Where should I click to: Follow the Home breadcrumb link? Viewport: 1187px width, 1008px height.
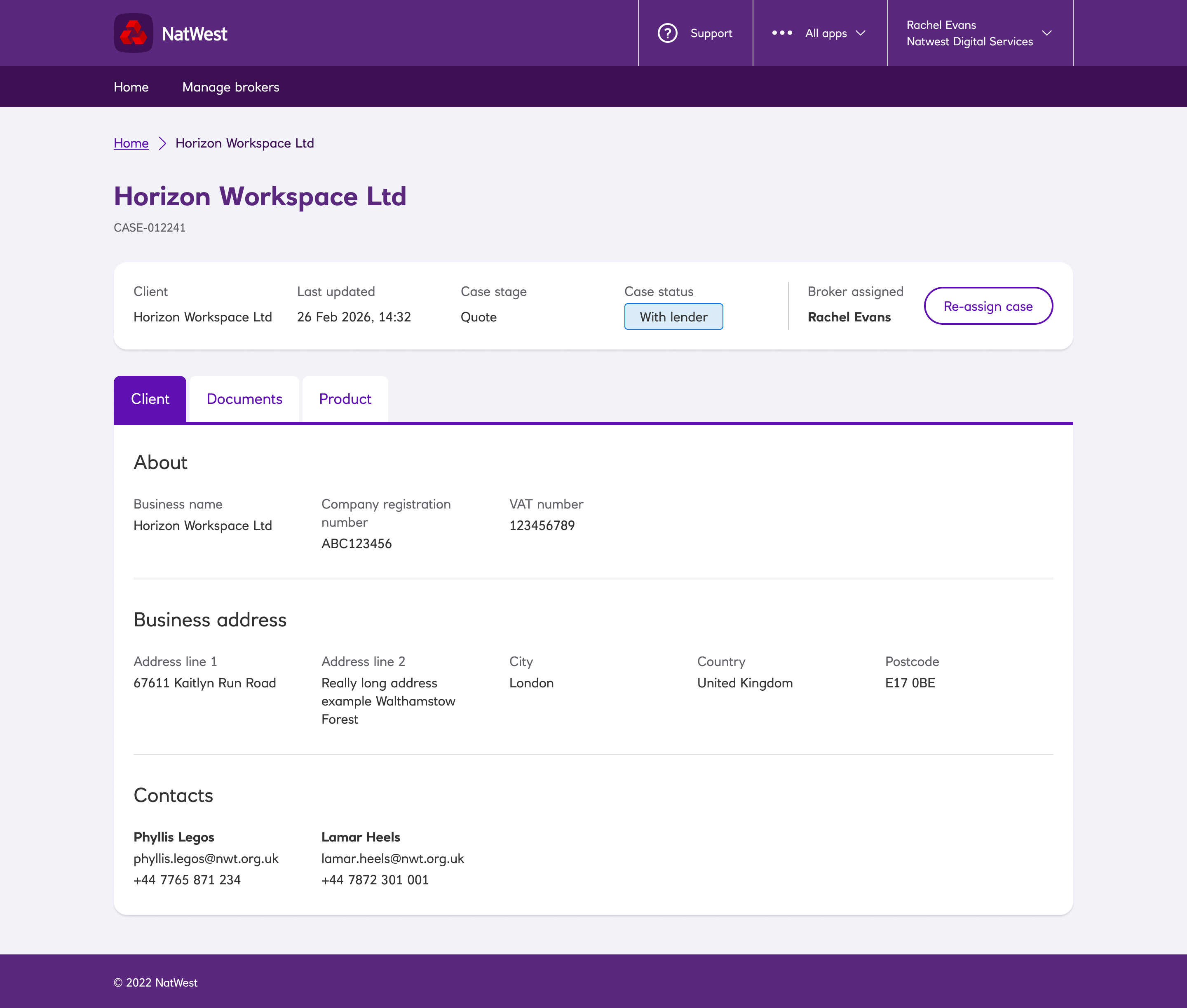pyautogui.click(x=131, y=143)
